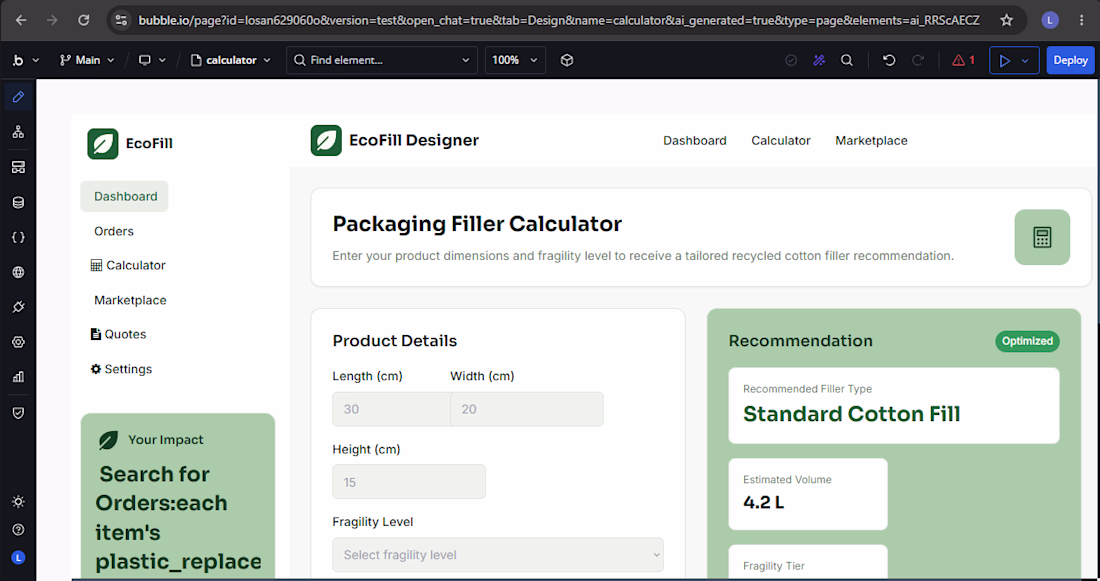Open the Find element search box
Image resolution: width=1100 pixels, height=581 pixels.
tap(382, 60)
